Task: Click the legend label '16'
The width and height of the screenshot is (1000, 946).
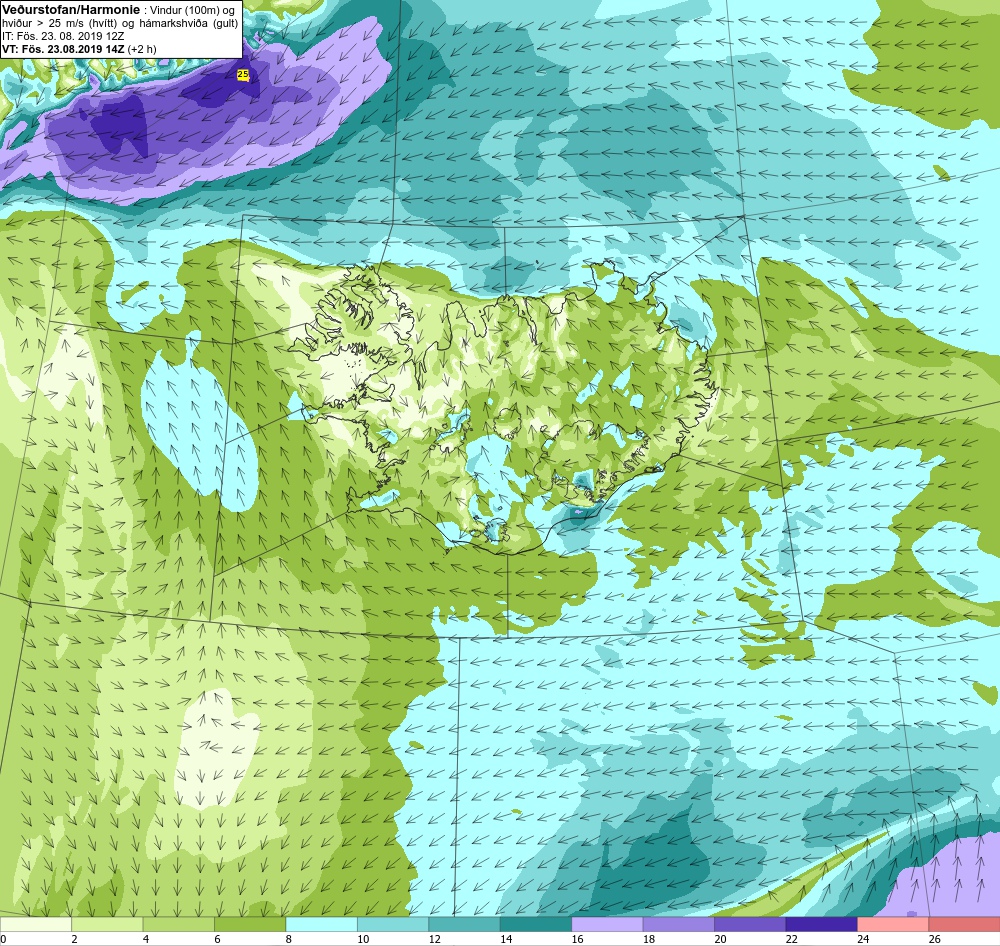Action: pos(577,939)
